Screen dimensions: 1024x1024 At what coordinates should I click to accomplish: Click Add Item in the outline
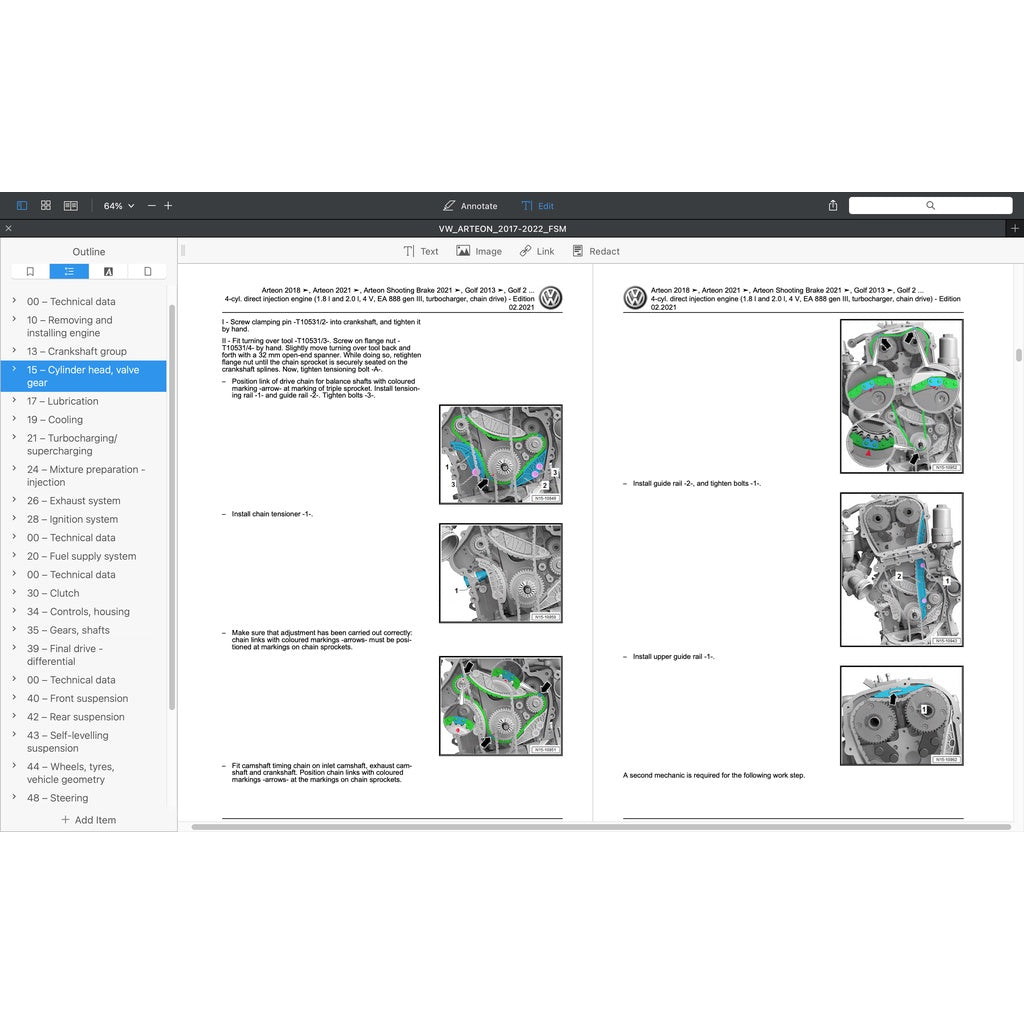click(x=88, y=820)
